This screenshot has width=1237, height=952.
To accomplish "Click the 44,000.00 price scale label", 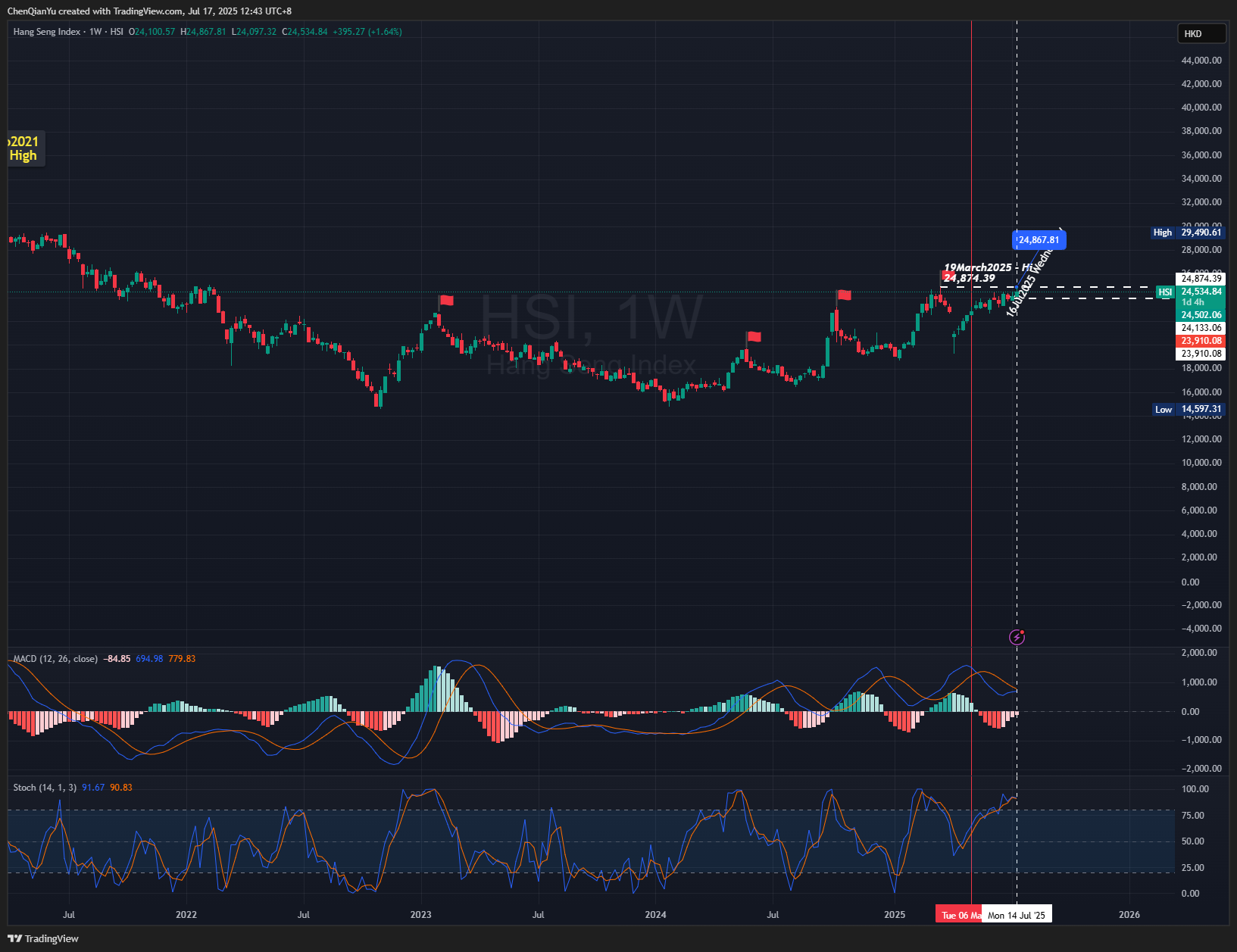I will [x=1201, y=61].
